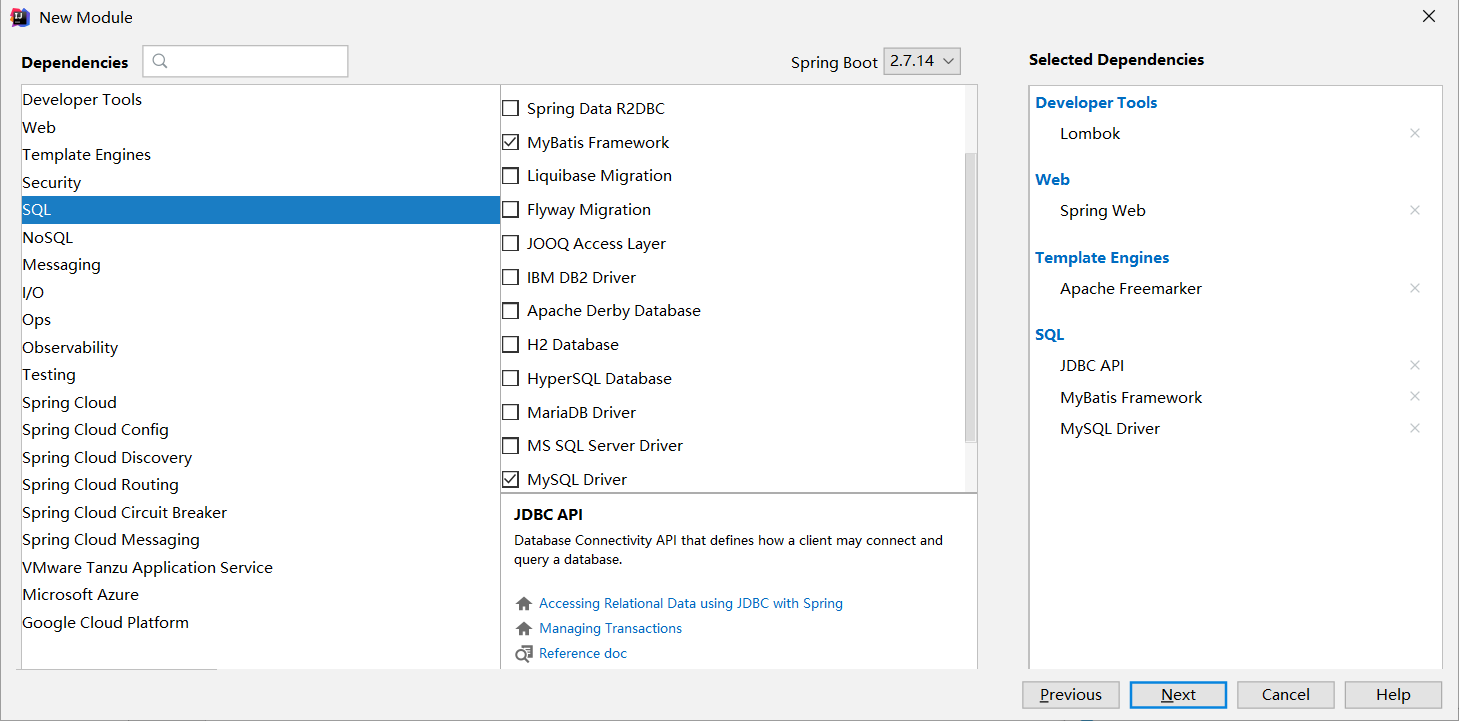Click the Previous button
This screenshot has width=1459, height=721.
1070,695
